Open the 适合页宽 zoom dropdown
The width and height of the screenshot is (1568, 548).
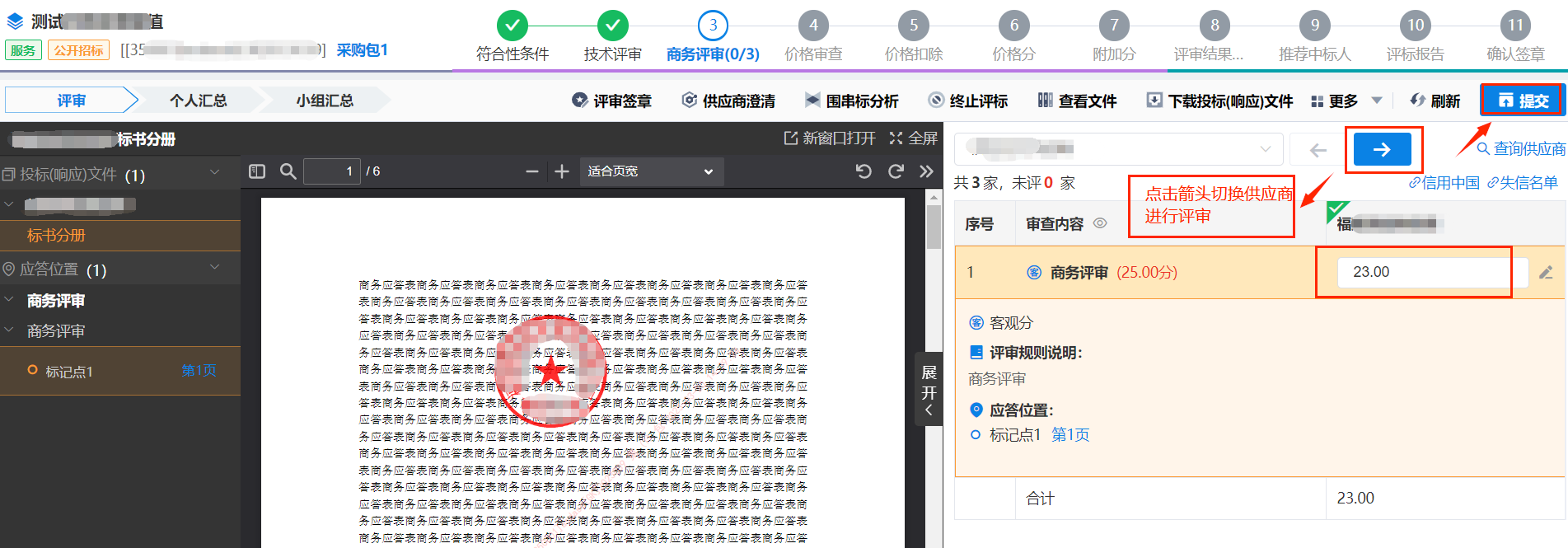pos(652,171)
